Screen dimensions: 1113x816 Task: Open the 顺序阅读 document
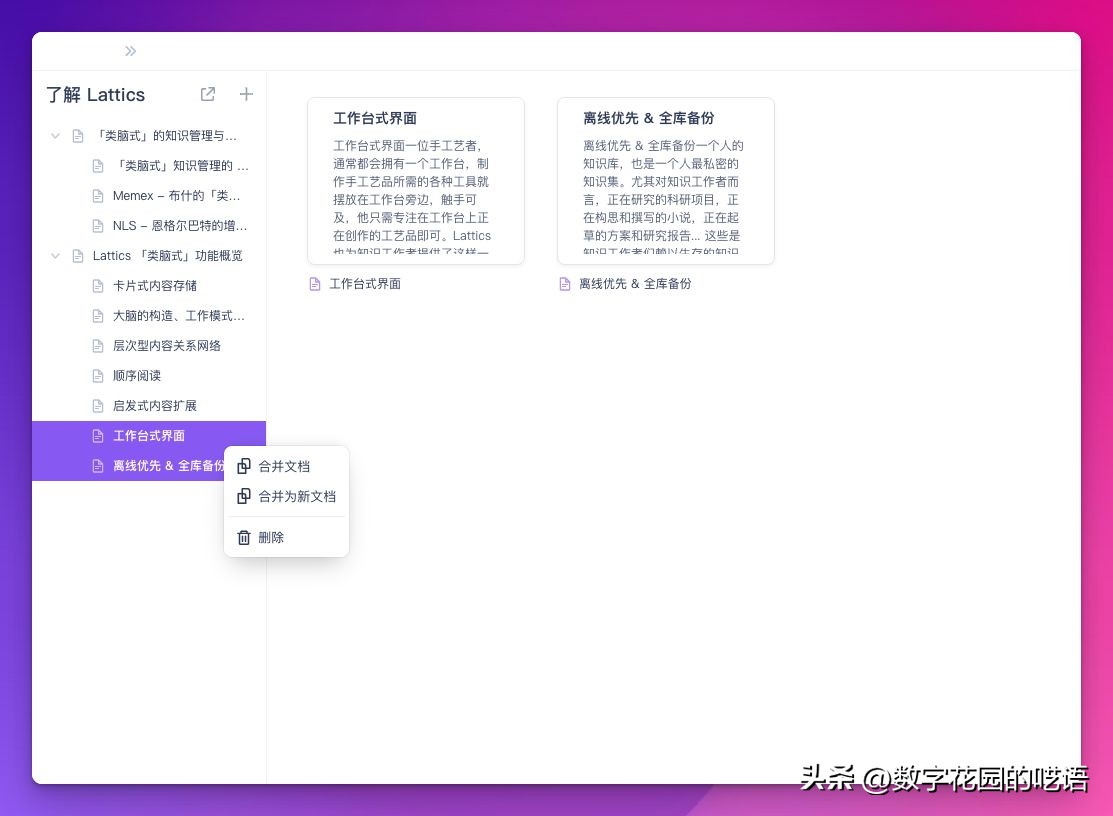pos(137,375)
